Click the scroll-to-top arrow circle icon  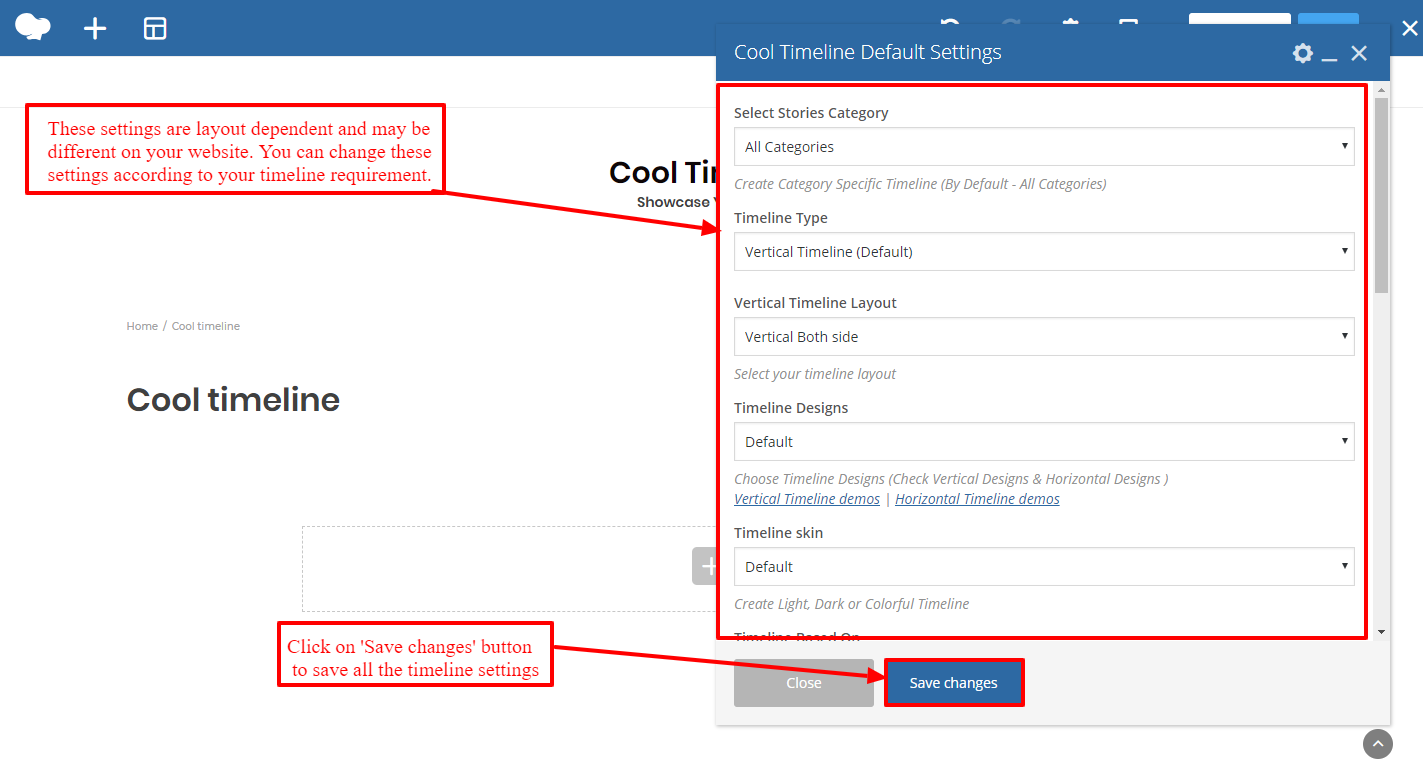point(1378,744)
